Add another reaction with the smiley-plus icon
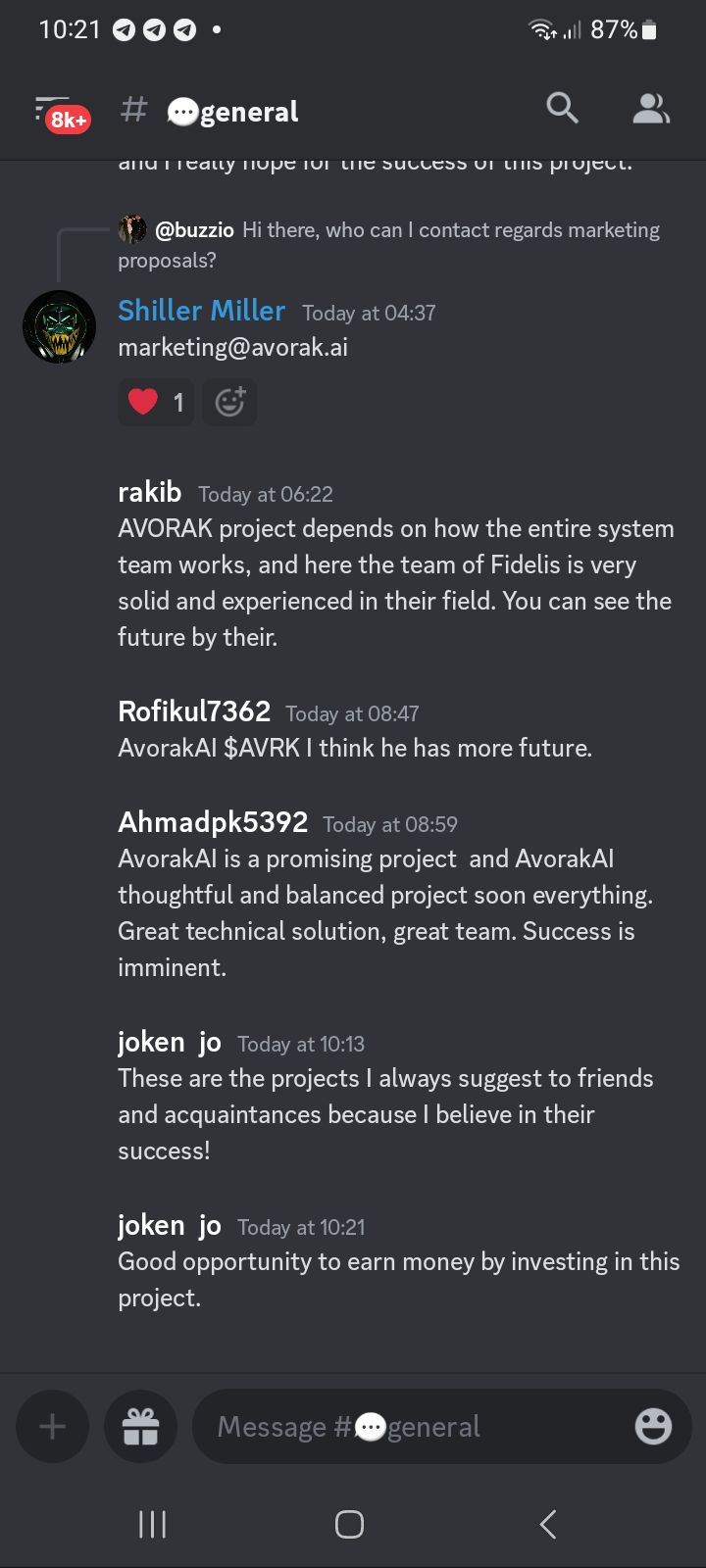Viewport: 706px width, 1568px height. click(x=229, y=402)
